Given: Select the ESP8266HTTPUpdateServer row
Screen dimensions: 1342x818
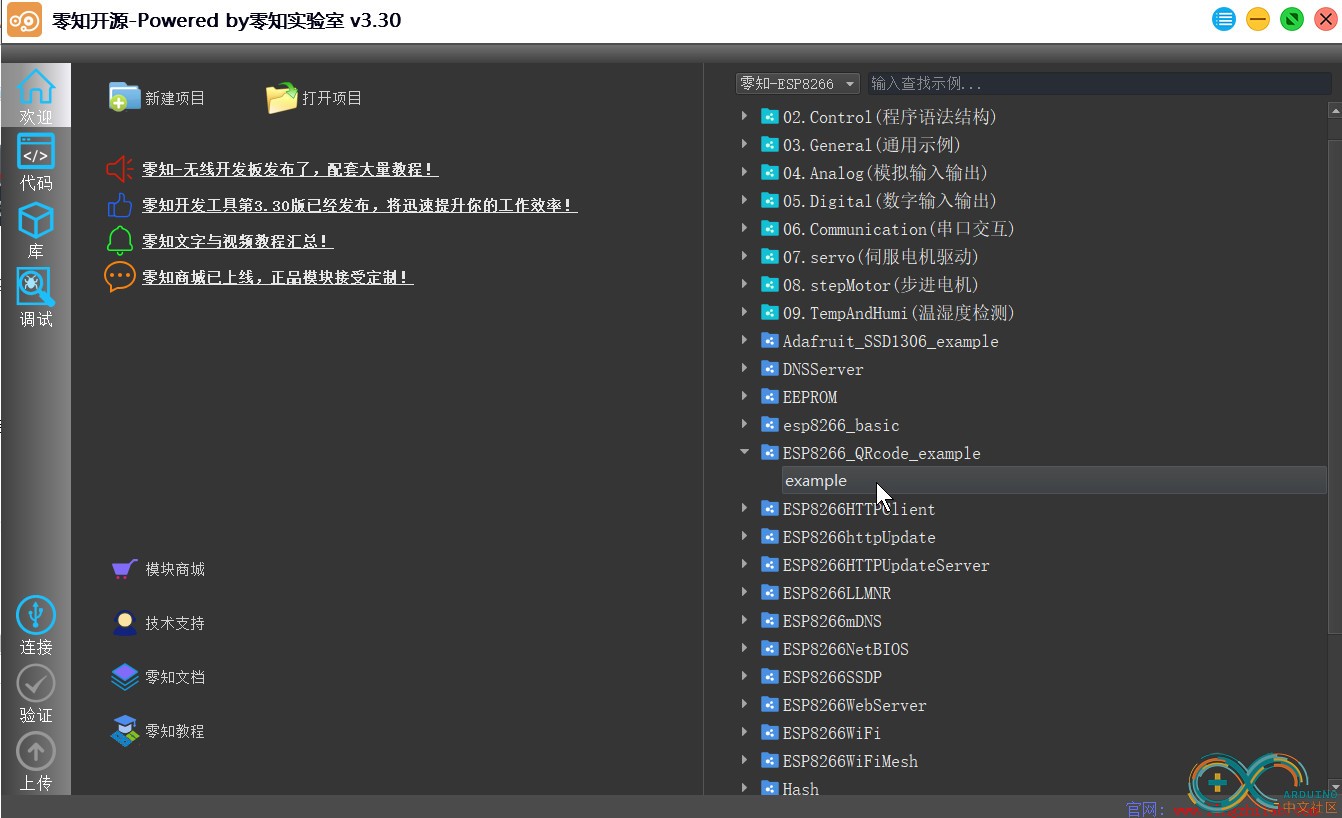Looking at the screenshot, I should [x=886, y=565].
